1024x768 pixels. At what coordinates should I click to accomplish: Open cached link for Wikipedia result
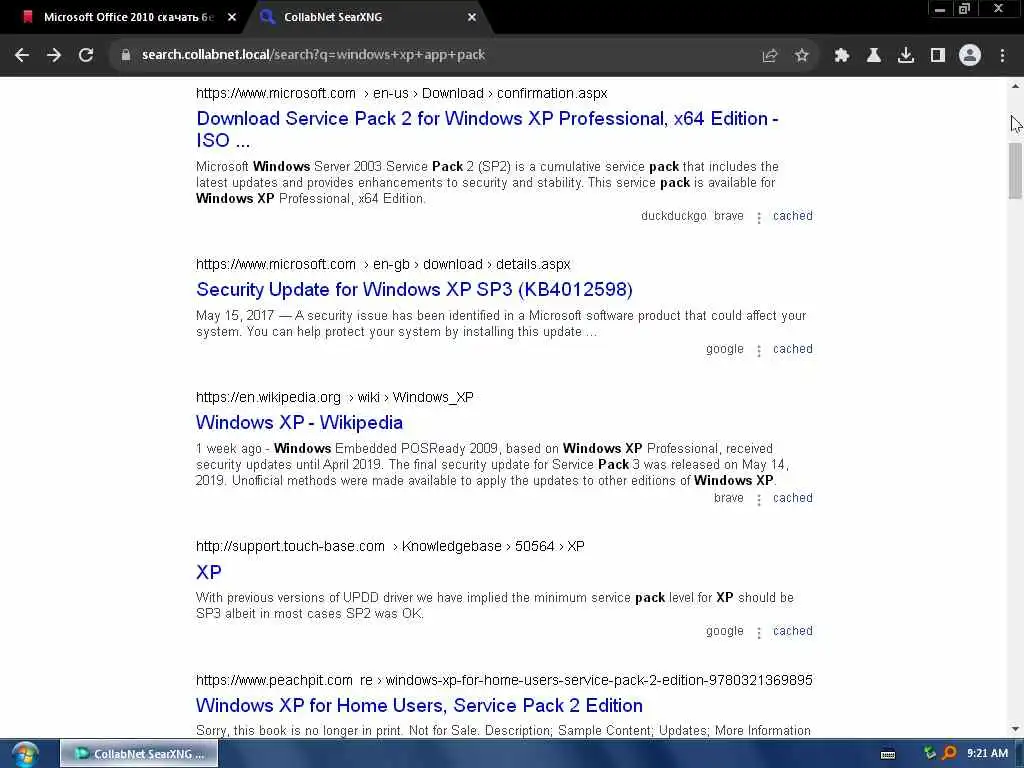(x=793, y=498)
